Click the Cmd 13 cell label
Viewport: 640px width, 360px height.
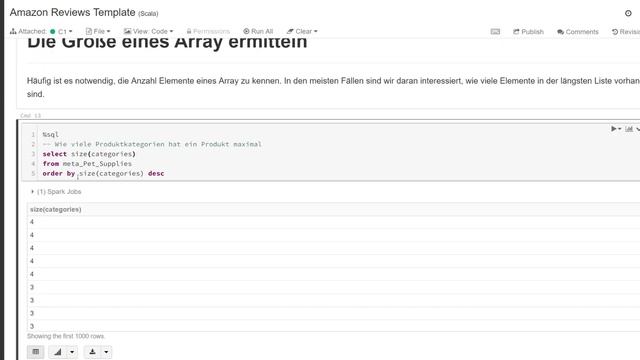click(x=31, y=116)
